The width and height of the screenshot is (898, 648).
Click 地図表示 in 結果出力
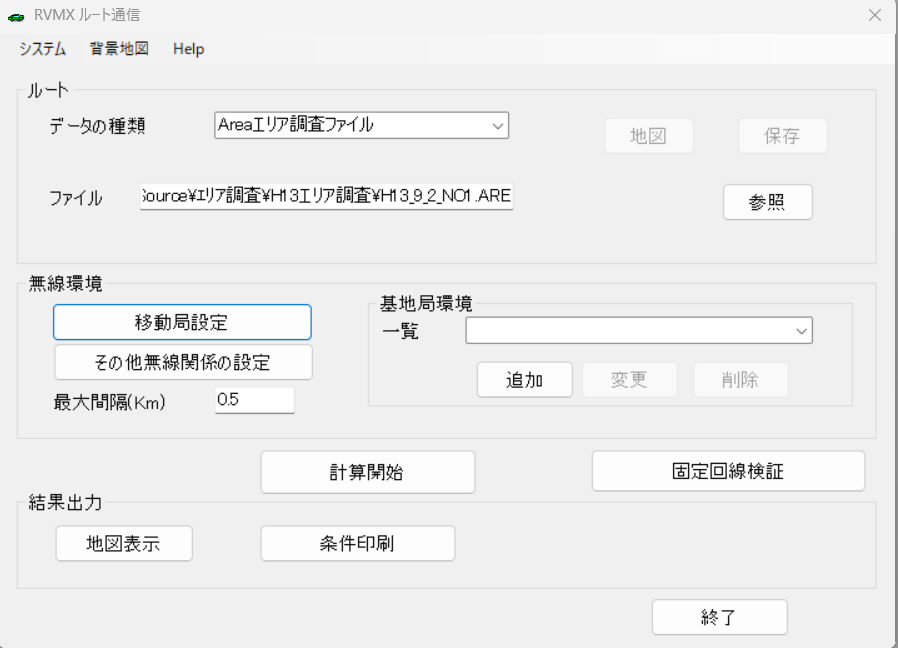[x=124, y=544]
